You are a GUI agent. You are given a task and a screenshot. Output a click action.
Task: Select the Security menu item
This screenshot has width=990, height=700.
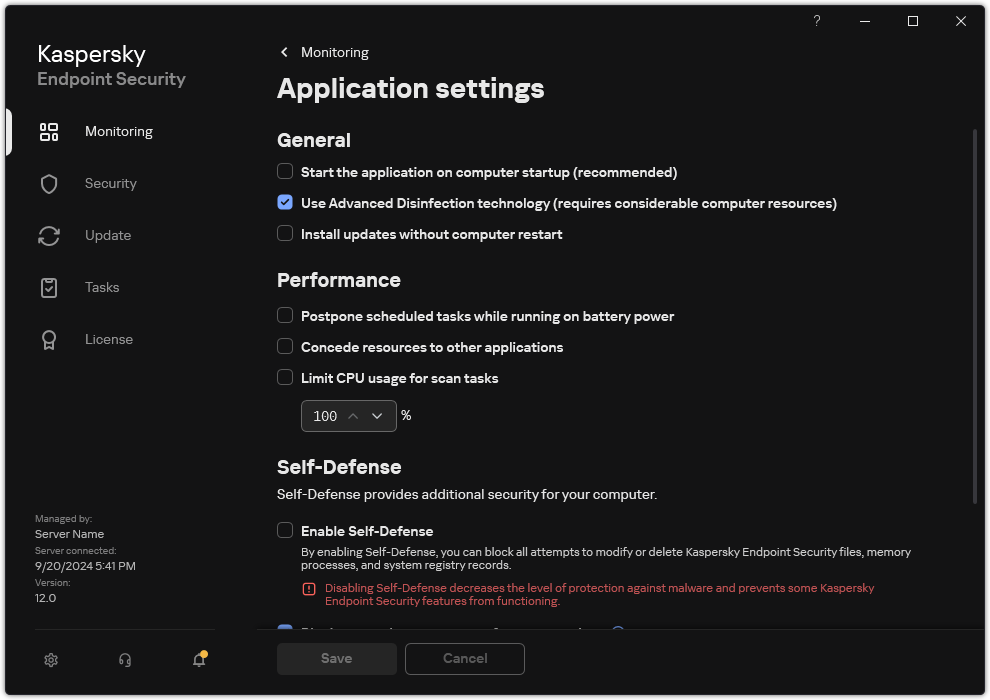[x=110, y=184]
